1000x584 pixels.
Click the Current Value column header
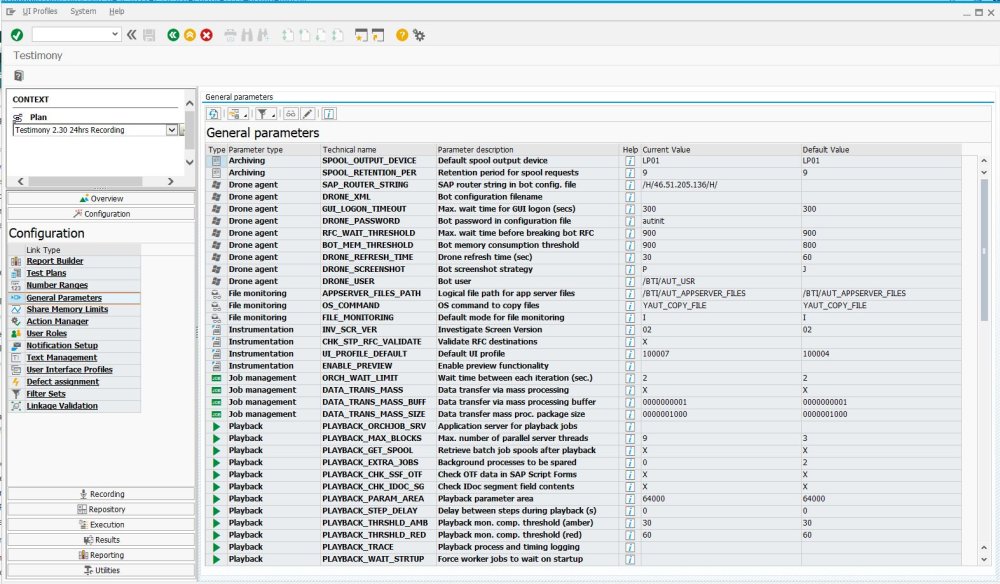[721, 150]
